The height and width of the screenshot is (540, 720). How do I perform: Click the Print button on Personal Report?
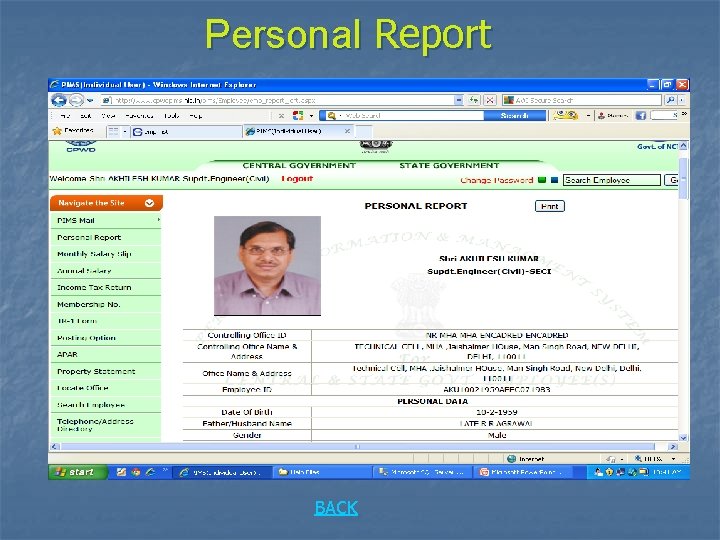click(x=550, y=206)
